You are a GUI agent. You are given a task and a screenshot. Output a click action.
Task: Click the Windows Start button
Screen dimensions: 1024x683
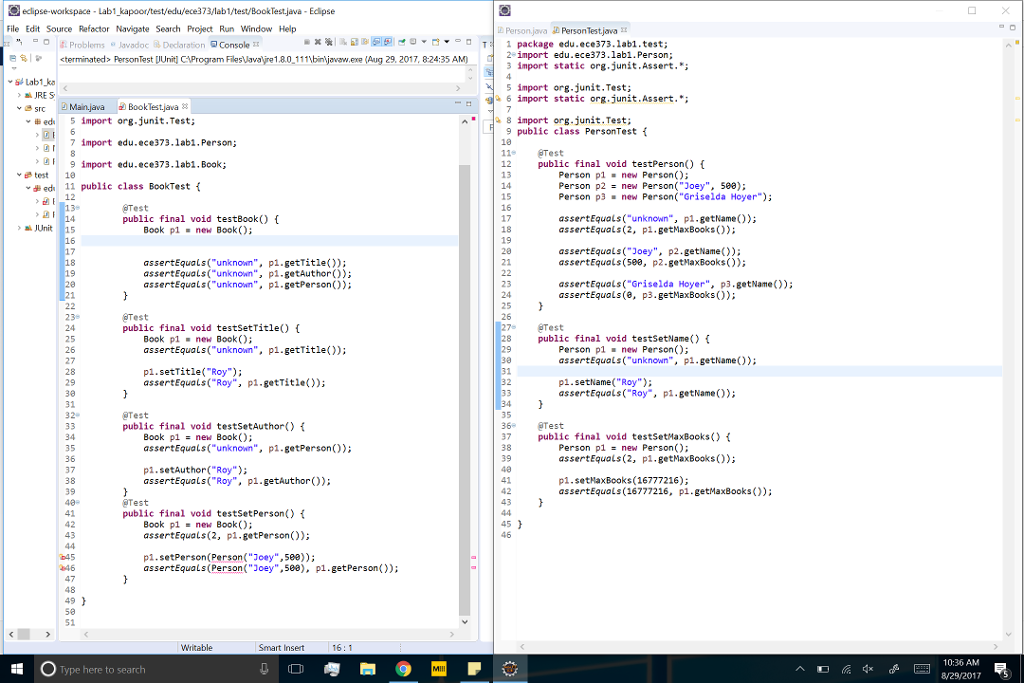[15, 669]
